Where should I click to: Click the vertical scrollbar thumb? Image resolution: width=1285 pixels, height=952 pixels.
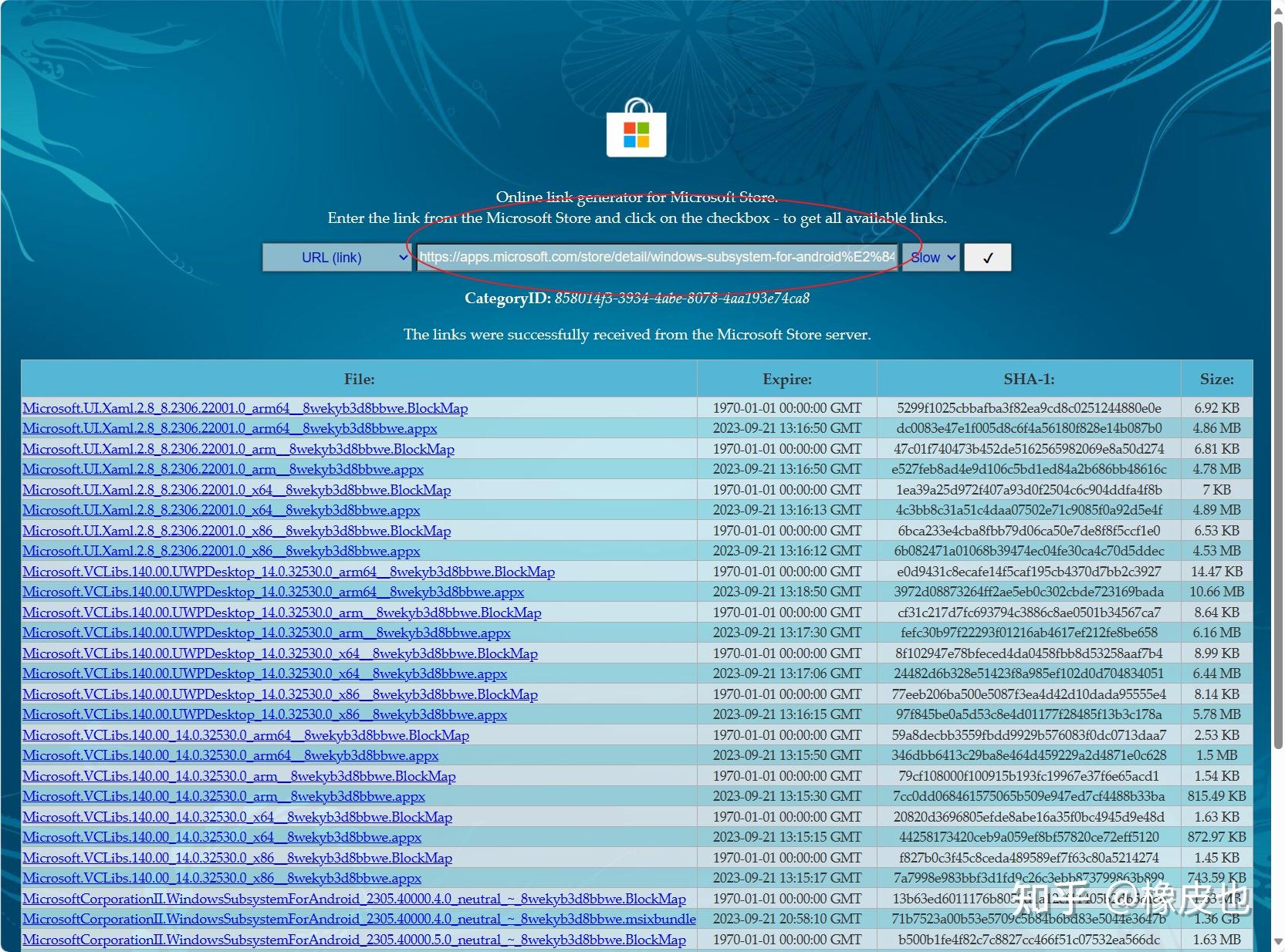tap(1278, 386)
